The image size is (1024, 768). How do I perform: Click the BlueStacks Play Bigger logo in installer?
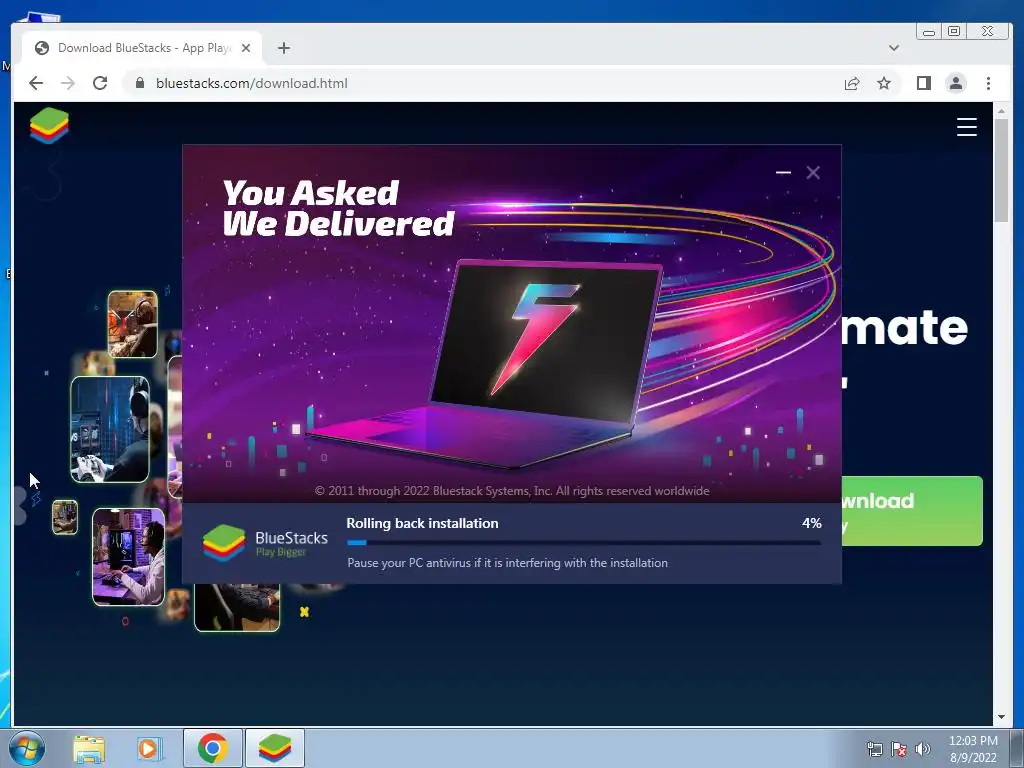coord(265,543)
